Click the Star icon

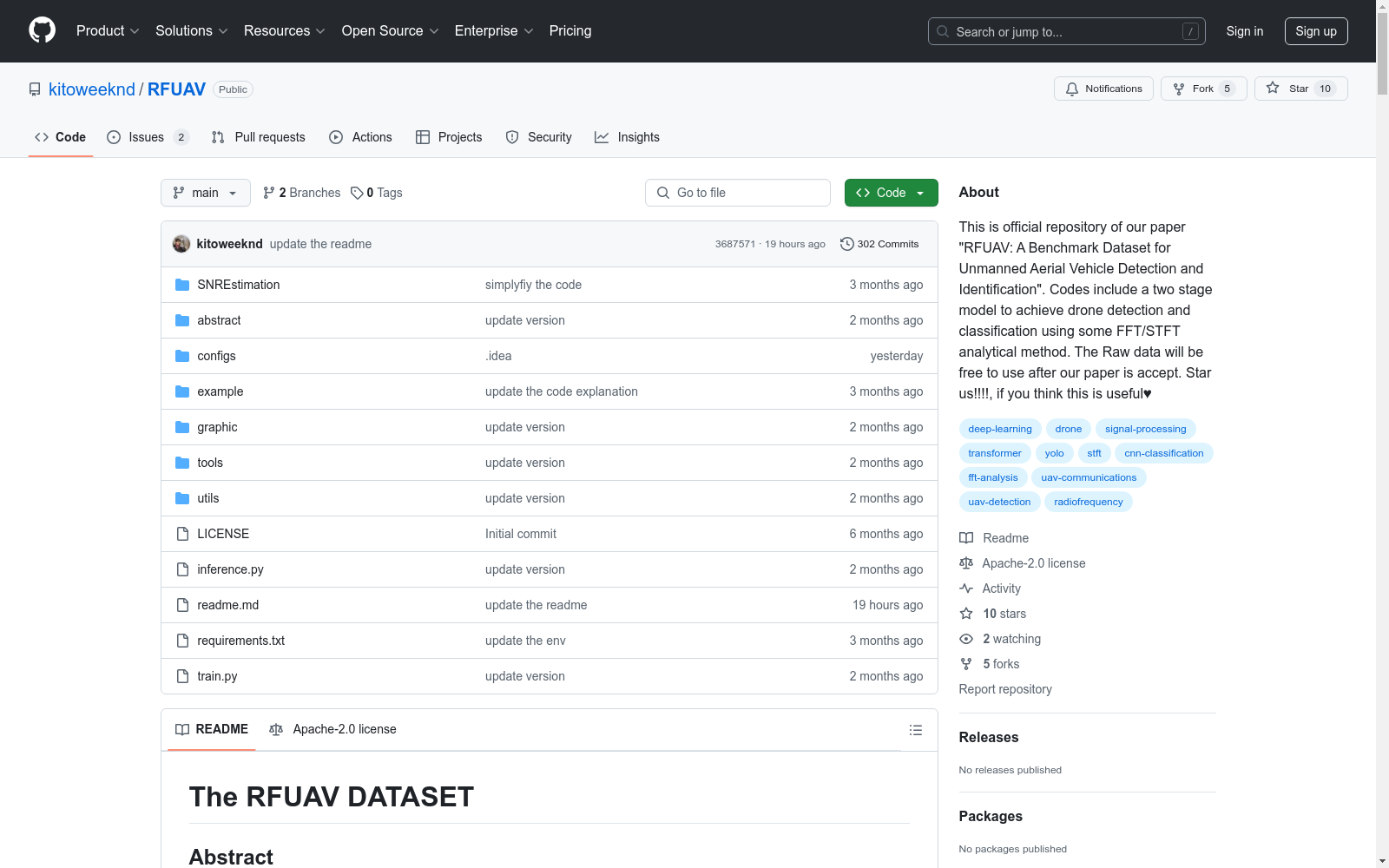coord(1273,88)
